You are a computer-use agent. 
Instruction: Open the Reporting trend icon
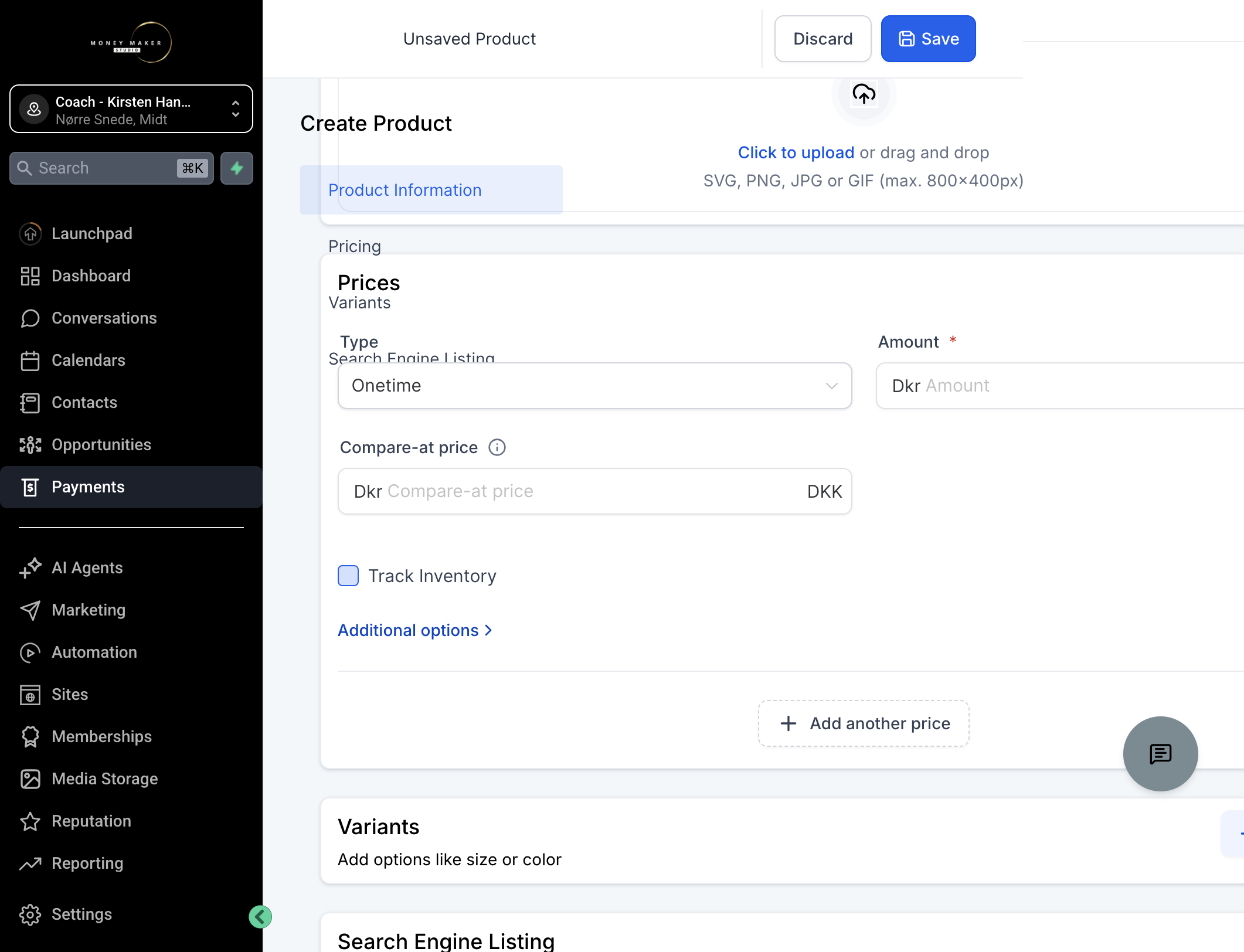coord(30,863)
